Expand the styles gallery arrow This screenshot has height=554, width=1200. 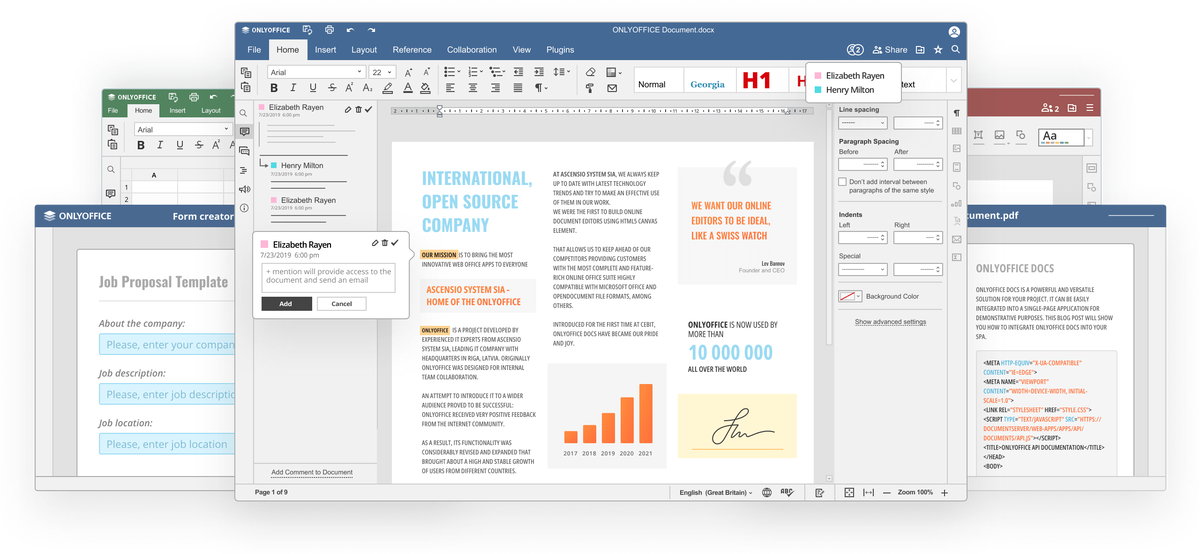point(953,81)
